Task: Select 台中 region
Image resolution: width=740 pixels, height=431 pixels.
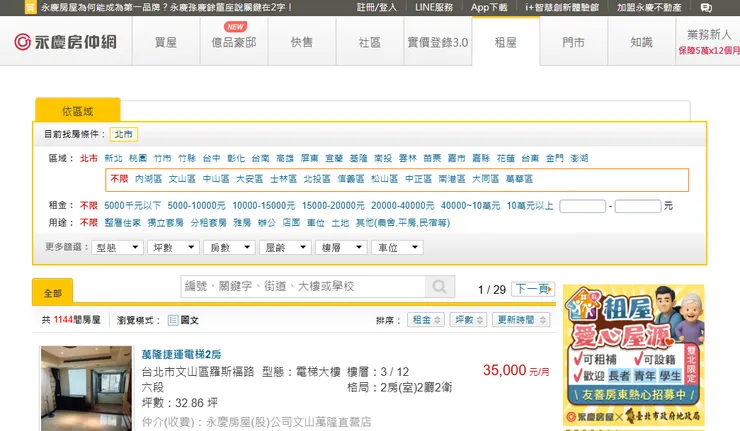Action: (211, 158)
